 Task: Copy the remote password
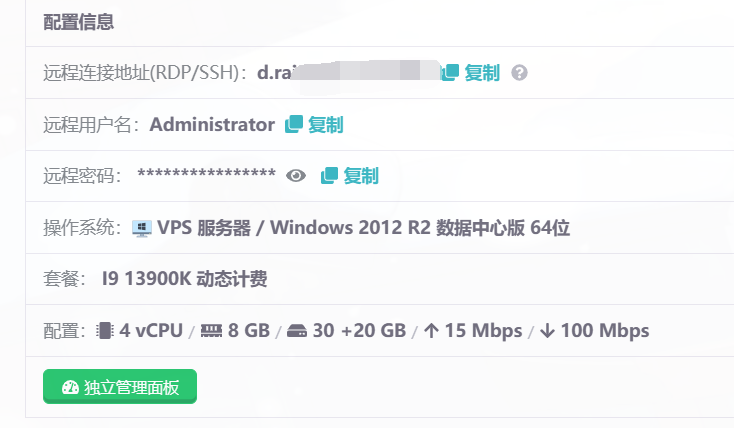350,176
